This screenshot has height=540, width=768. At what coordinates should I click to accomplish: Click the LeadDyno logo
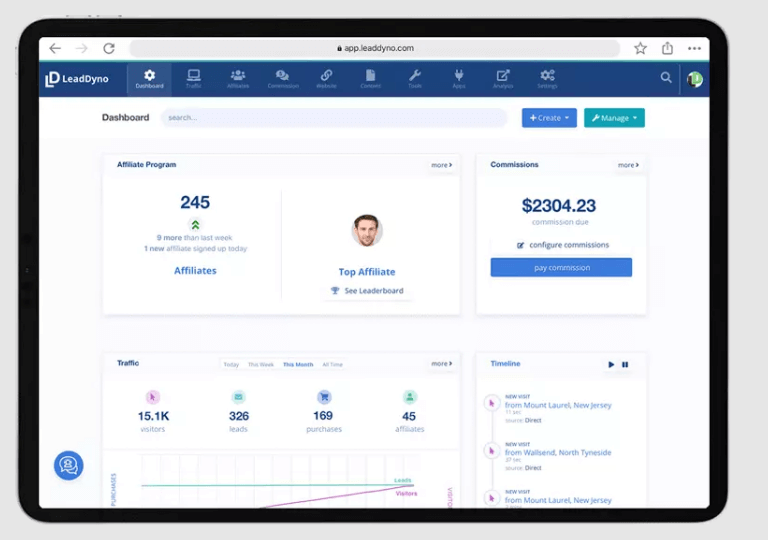point(77,79)
